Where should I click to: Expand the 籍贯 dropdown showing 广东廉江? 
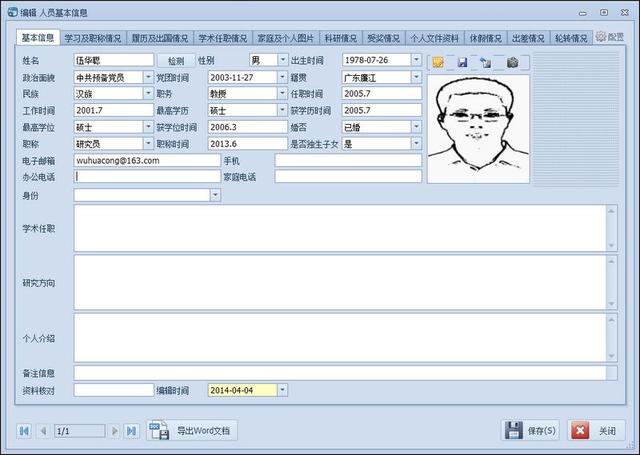416,77
